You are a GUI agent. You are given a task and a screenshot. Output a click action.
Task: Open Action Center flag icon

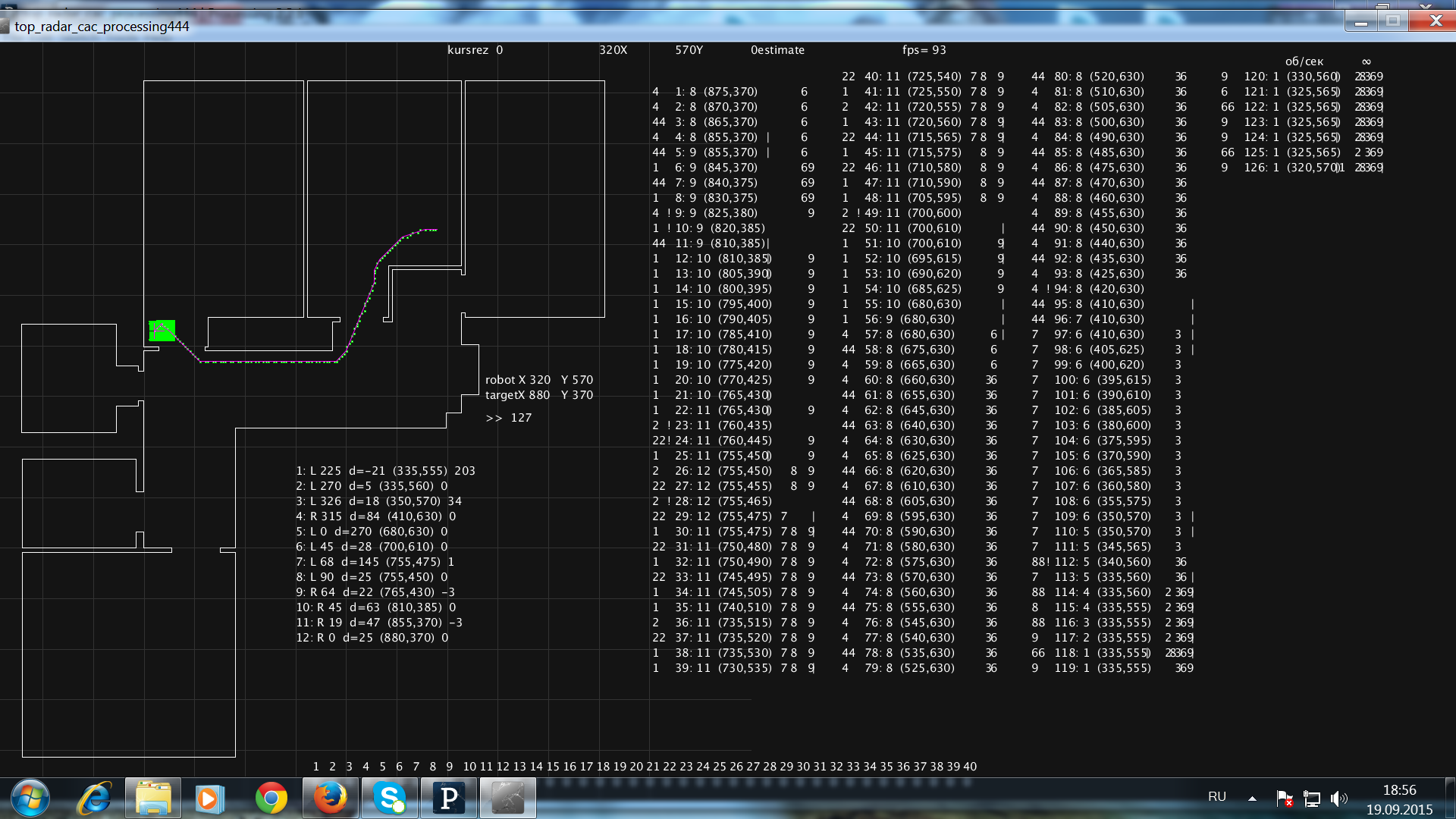(1285, 799)
